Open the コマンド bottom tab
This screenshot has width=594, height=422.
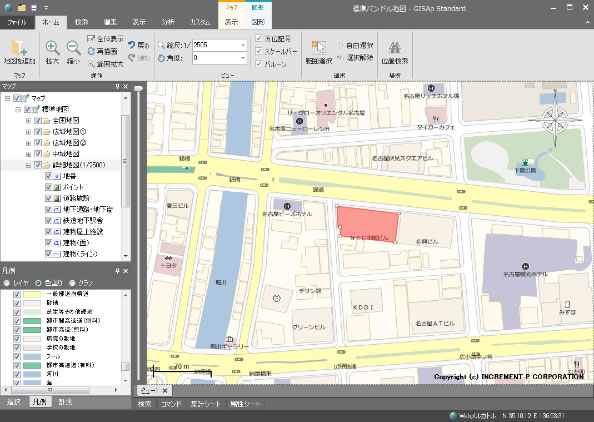point(171,404)
